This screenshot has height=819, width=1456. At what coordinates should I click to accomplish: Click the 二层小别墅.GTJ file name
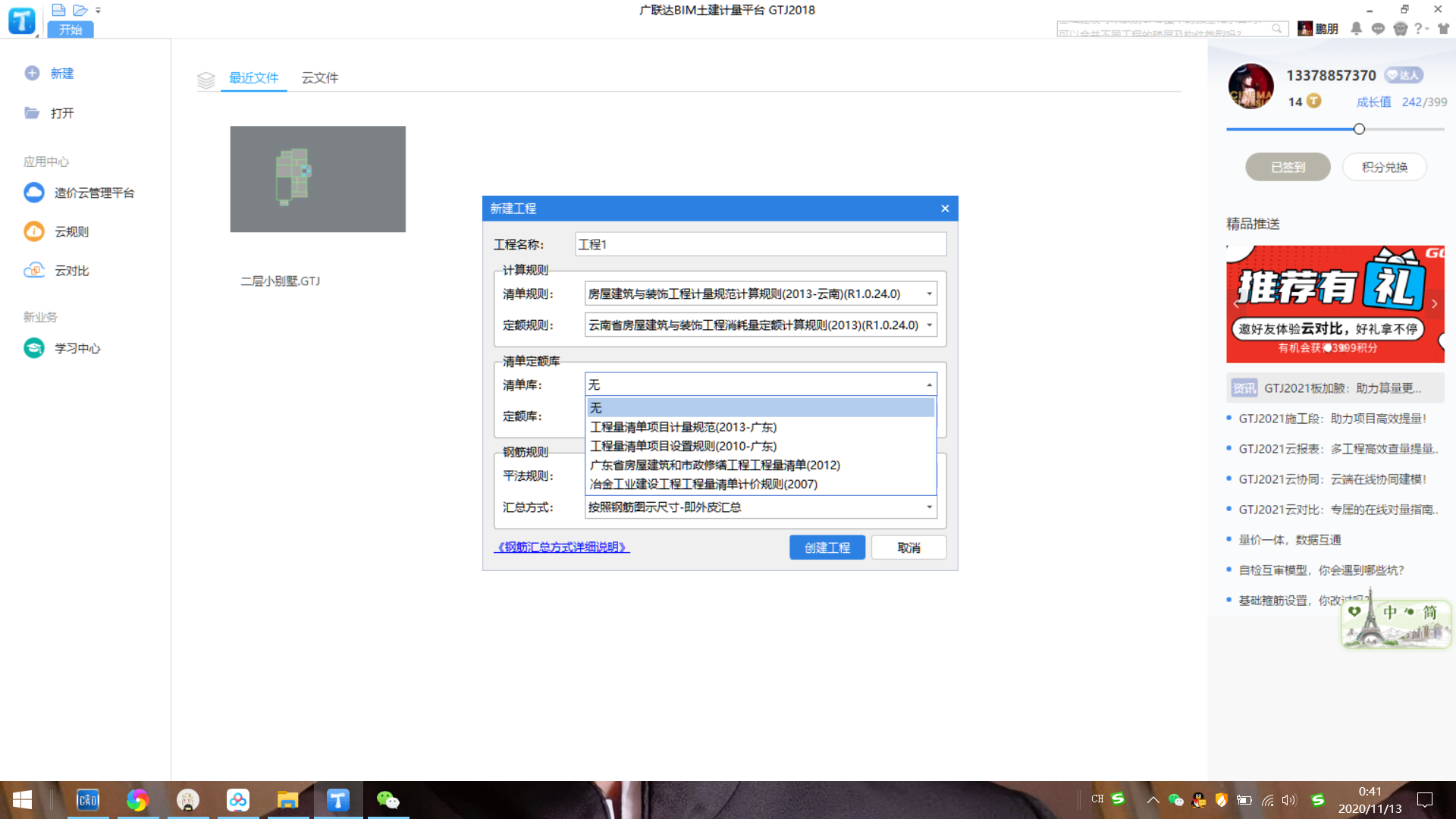click(280, 281)
